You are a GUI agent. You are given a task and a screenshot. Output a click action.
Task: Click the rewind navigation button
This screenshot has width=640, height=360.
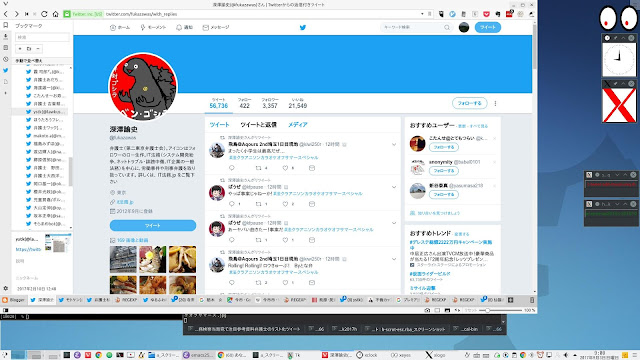[27, 14]
